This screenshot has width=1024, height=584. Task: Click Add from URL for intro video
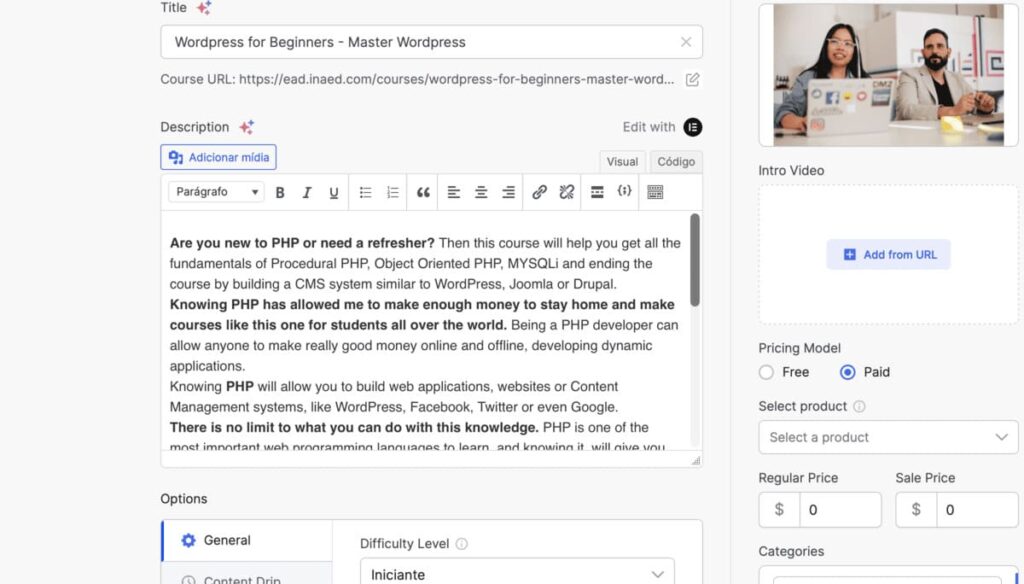click(888, 254)
